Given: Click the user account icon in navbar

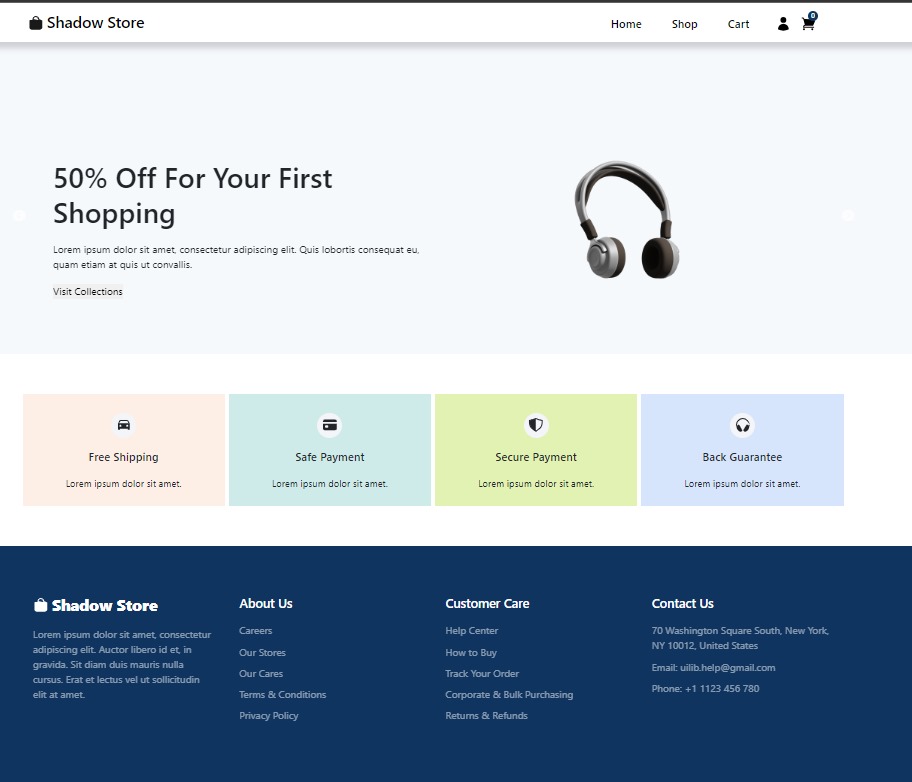Looking at the screenshot, I should coord(783,24).
